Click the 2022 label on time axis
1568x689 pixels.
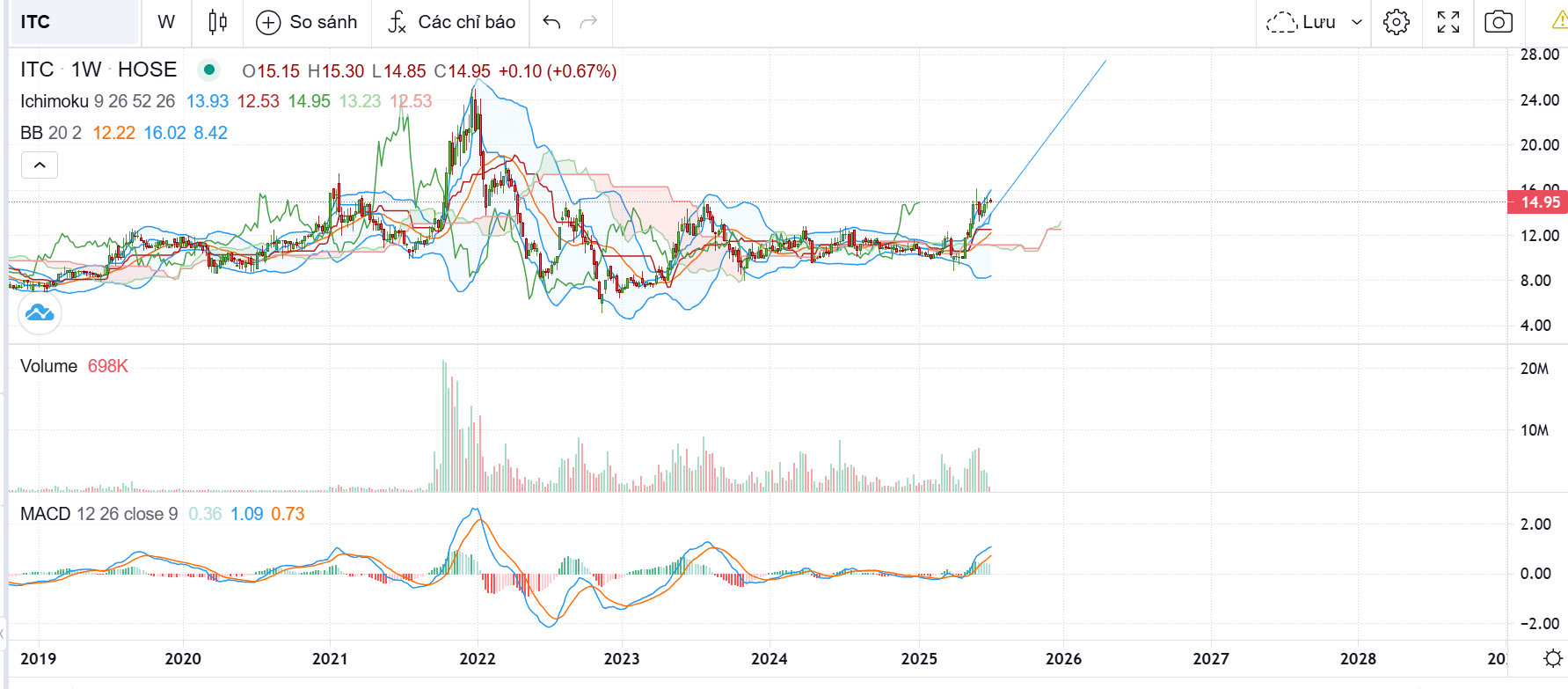[x=478, y=659]
